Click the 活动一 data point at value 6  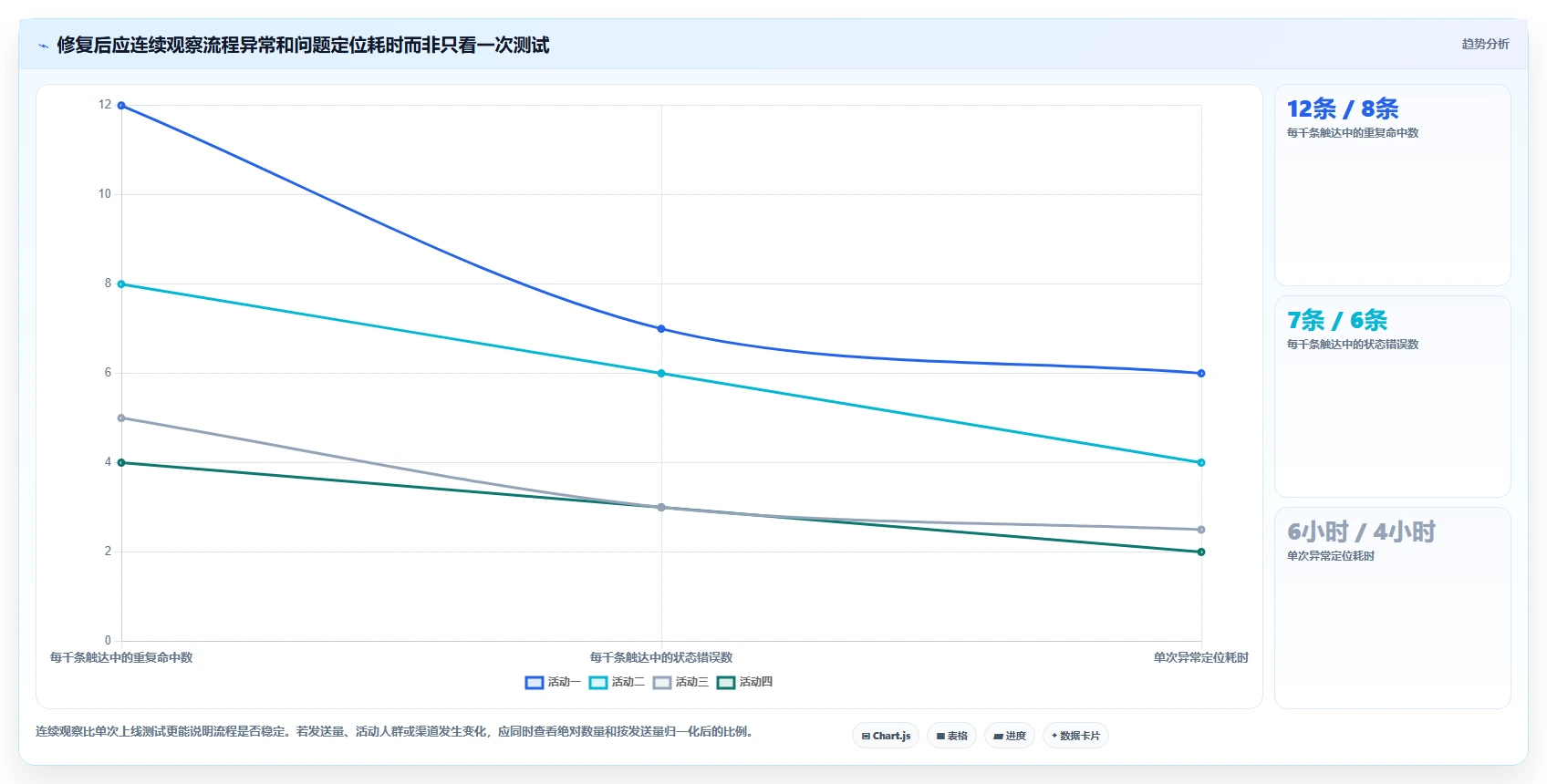pyautogui.click(x=1201, y=374)
